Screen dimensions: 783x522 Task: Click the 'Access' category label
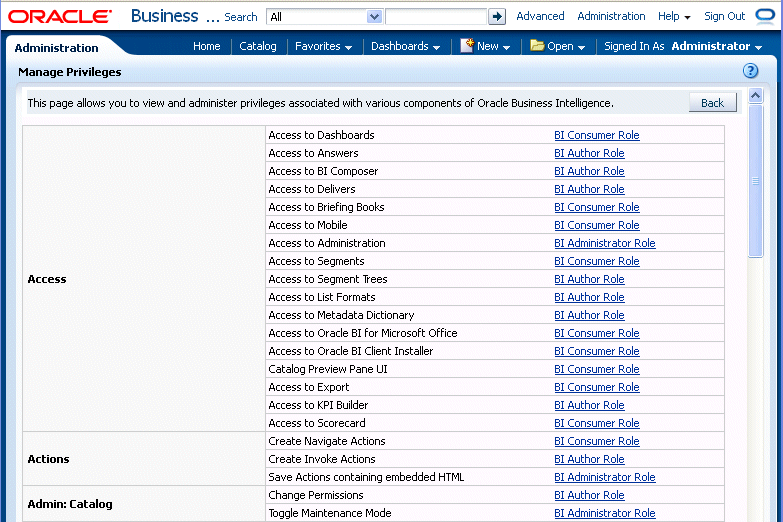pos(46,279)
